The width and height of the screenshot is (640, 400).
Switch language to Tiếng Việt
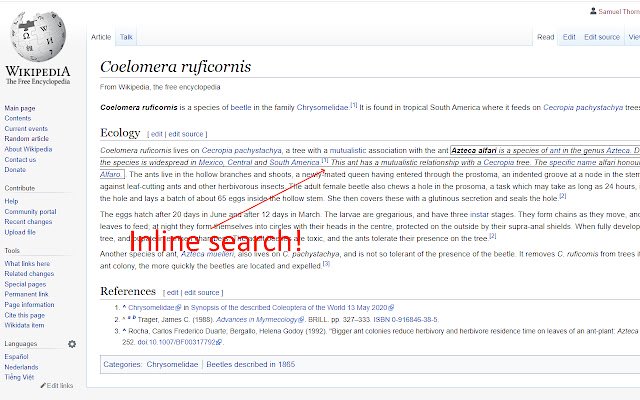click(19, 378)
